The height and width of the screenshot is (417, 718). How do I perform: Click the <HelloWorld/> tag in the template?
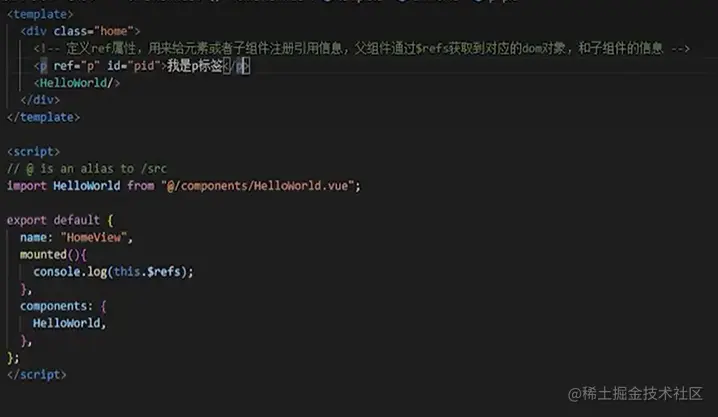77,83
